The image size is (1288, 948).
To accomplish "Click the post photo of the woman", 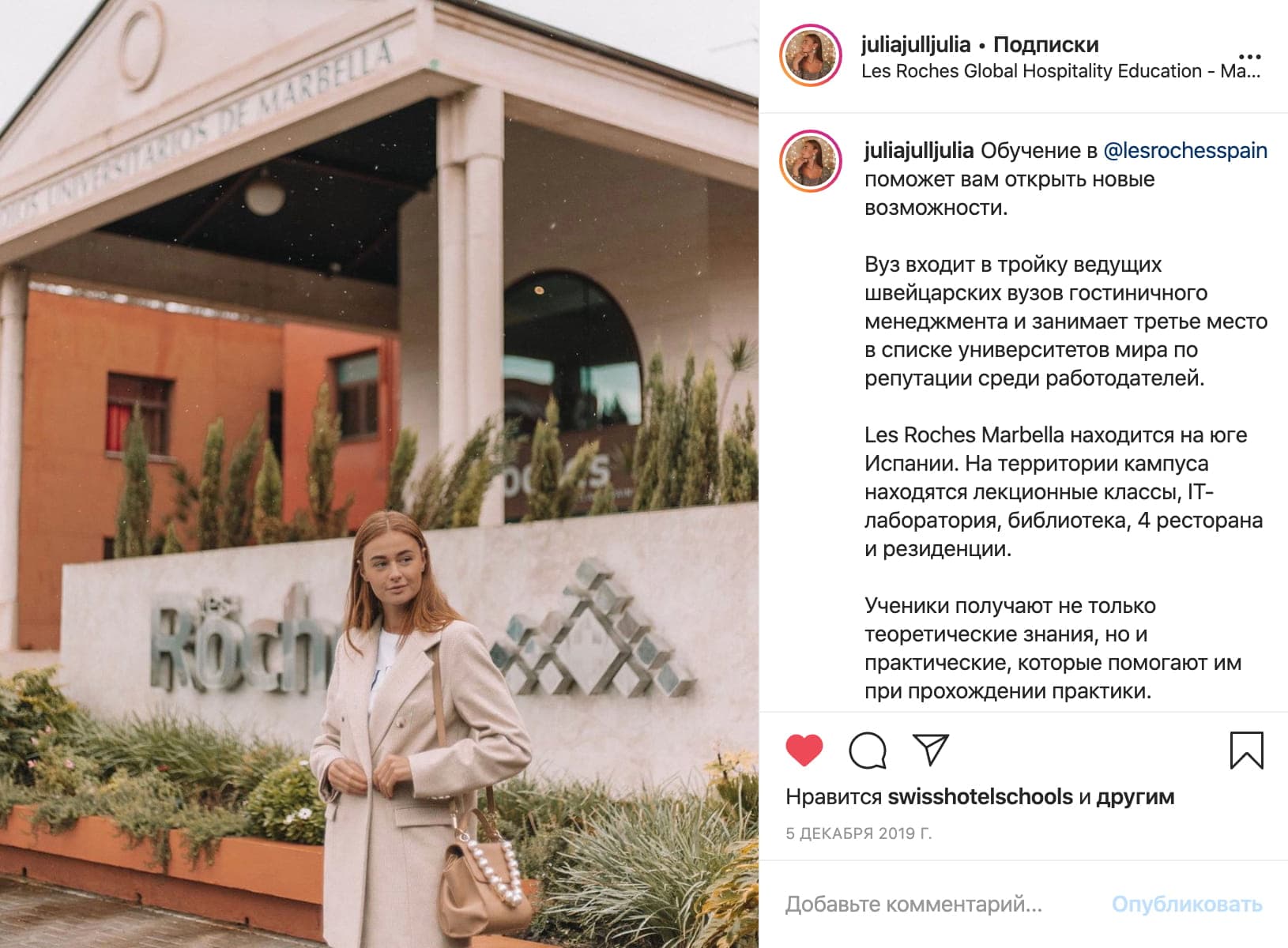I will 379,474.
